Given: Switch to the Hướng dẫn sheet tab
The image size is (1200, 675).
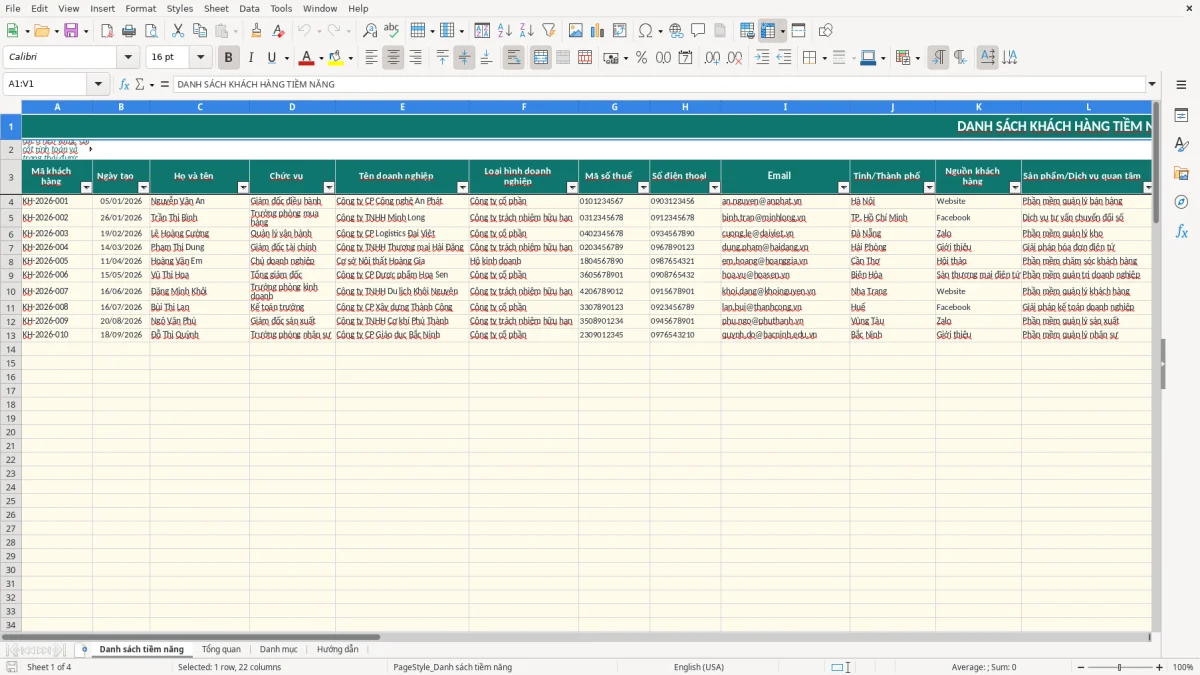Looking at the screenshot, I should (x=337, y=649).
